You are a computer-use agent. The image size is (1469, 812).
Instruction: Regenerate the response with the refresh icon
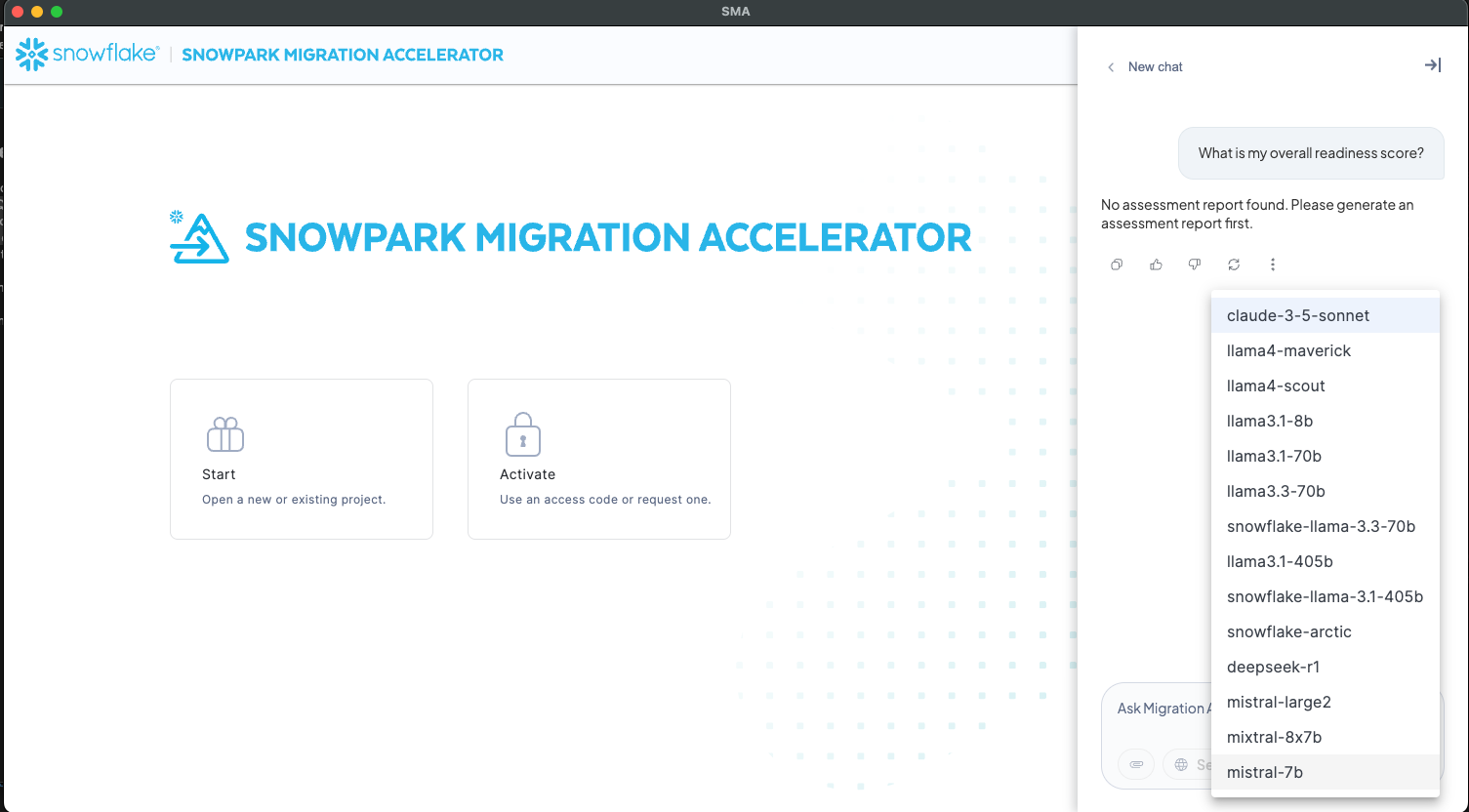(x=1234, y=264)
